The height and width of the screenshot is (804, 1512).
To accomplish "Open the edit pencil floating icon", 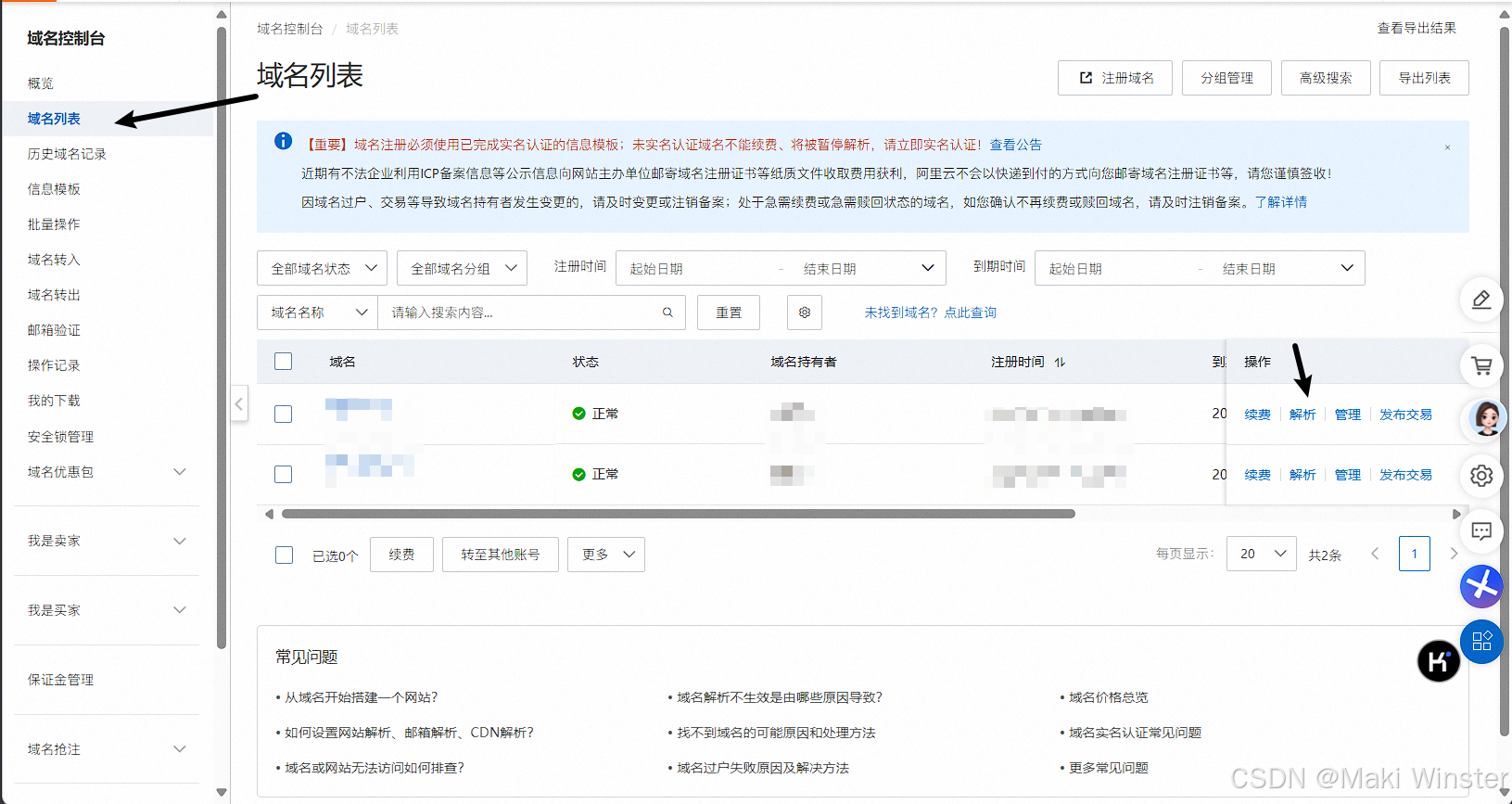I will pyautogui.click(x=1481, y=299).
